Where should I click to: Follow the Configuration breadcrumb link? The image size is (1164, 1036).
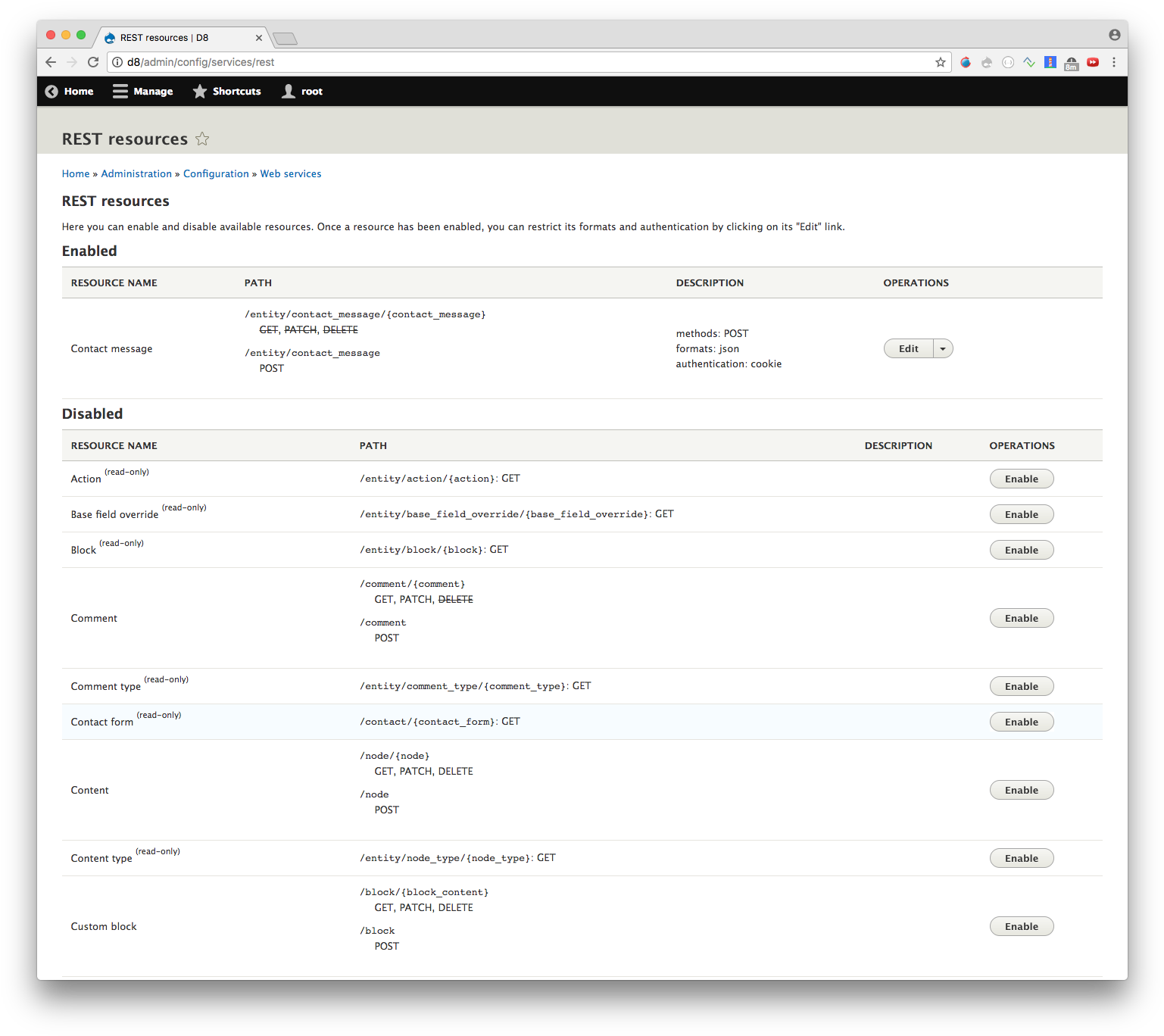(x=216, y=173)
